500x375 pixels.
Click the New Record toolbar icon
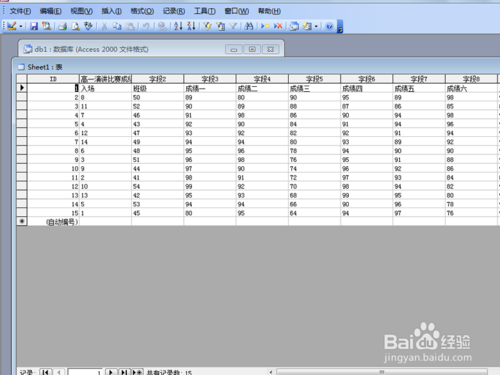[x=265, y=26]
